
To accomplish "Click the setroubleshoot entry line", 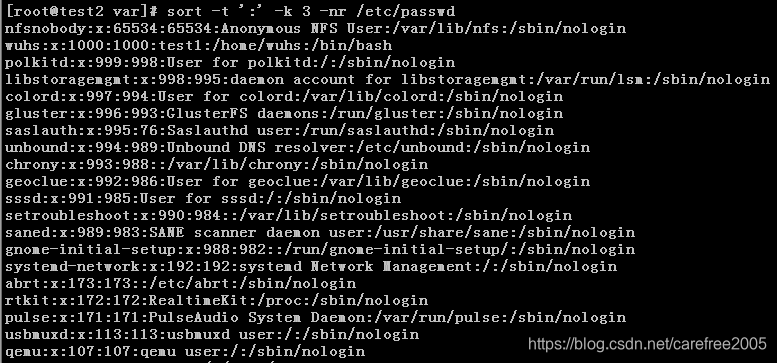I will (288, 215).
